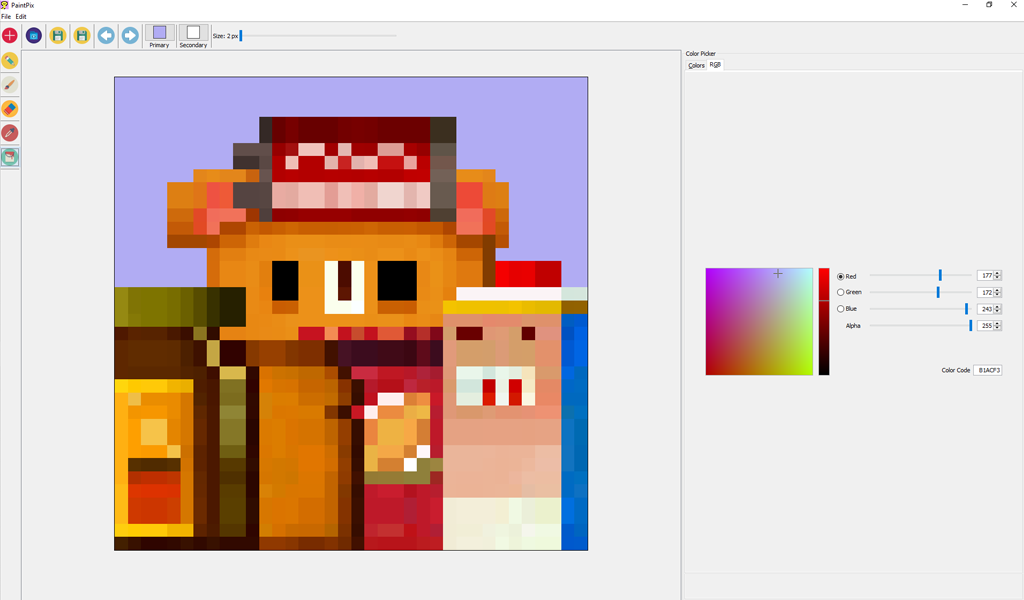
Task: Click the vertical red gradient strip
Action: tap(824, 321)
